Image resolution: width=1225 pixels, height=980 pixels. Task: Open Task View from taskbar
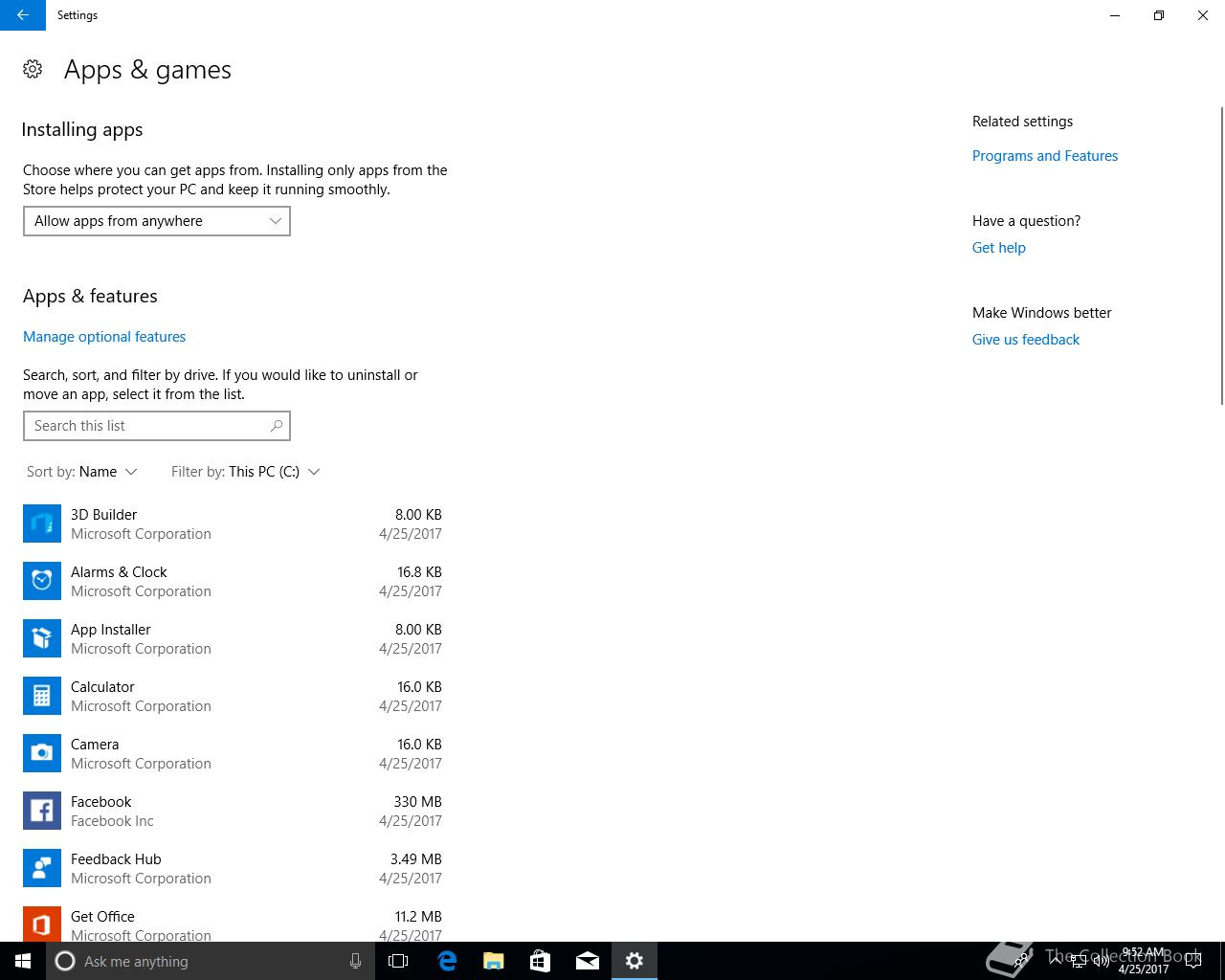coord(398,961)
